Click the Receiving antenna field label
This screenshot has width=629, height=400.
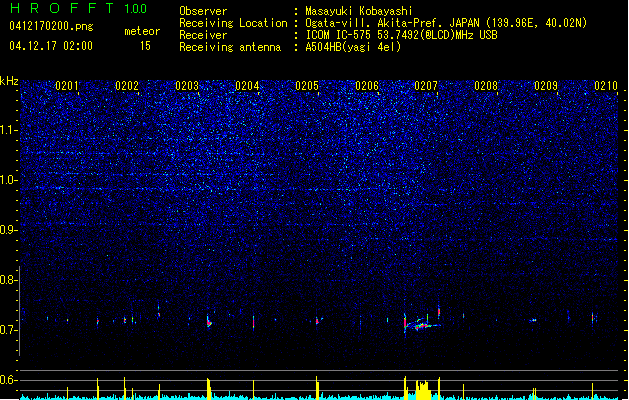[230, 47]
